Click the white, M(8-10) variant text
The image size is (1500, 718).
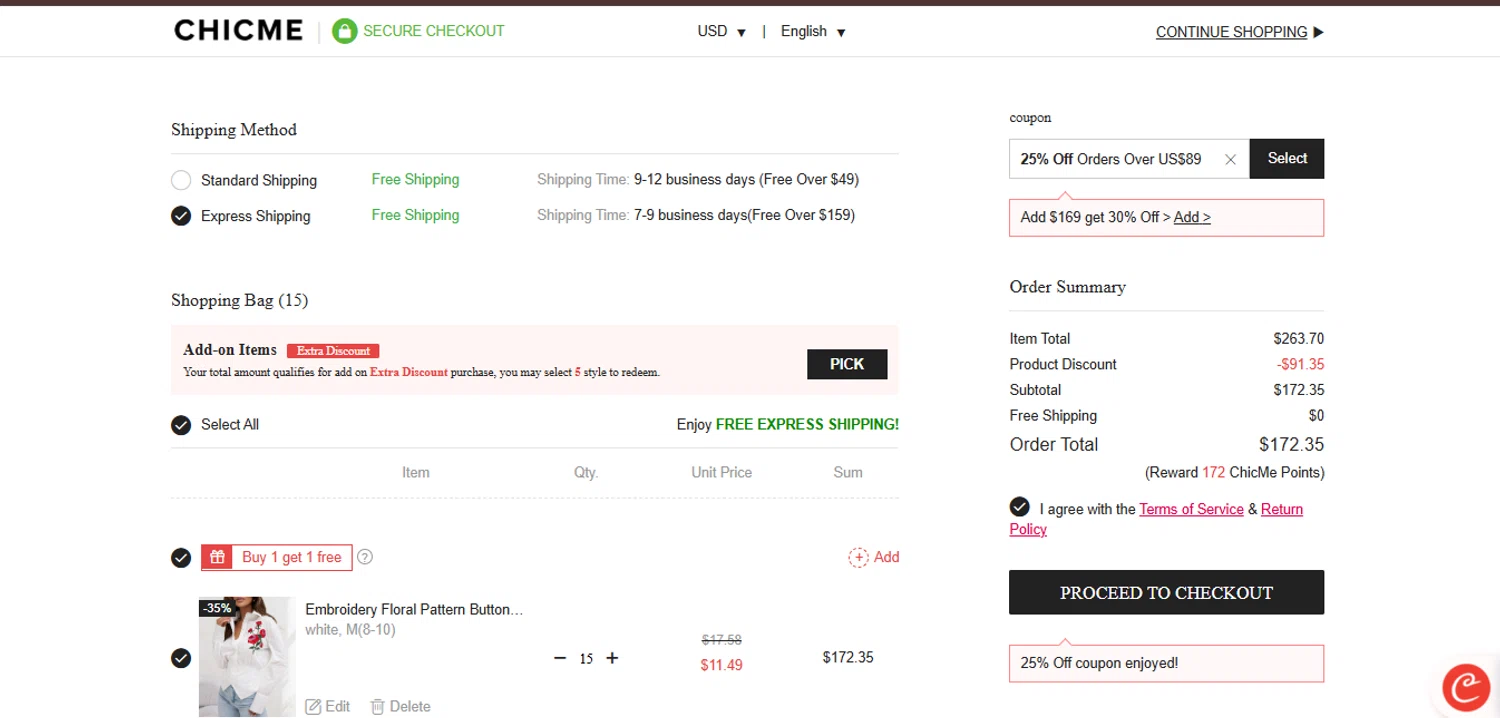click(350, 630)
